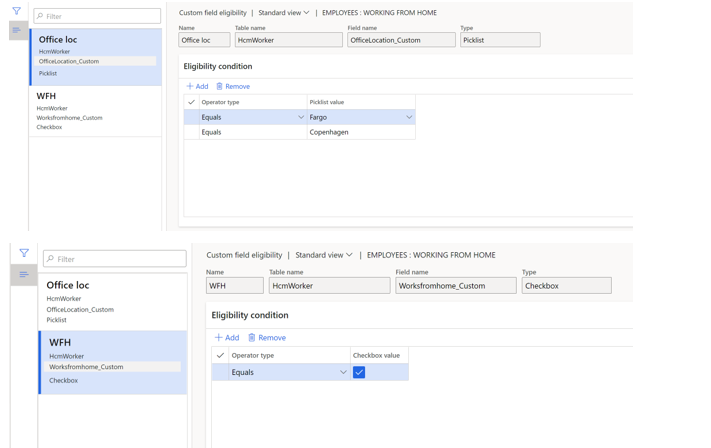Click Add in top Eligibility condition
Image resolution: width=711 pixels, height=448 pixels.
[197, 86]
